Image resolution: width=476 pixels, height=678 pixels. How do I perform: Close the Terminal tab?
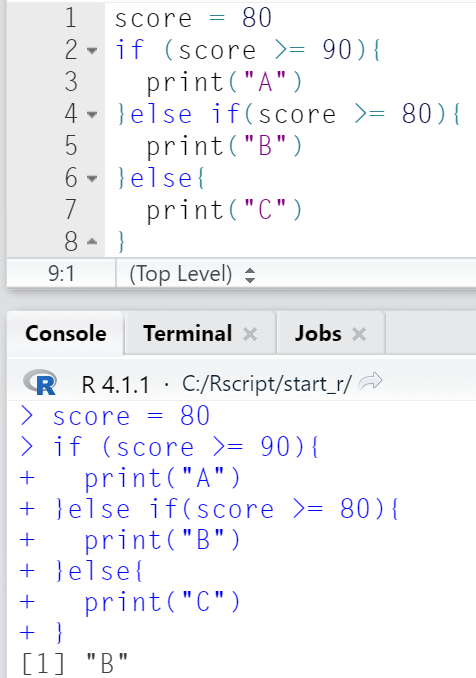click(250, 334)
